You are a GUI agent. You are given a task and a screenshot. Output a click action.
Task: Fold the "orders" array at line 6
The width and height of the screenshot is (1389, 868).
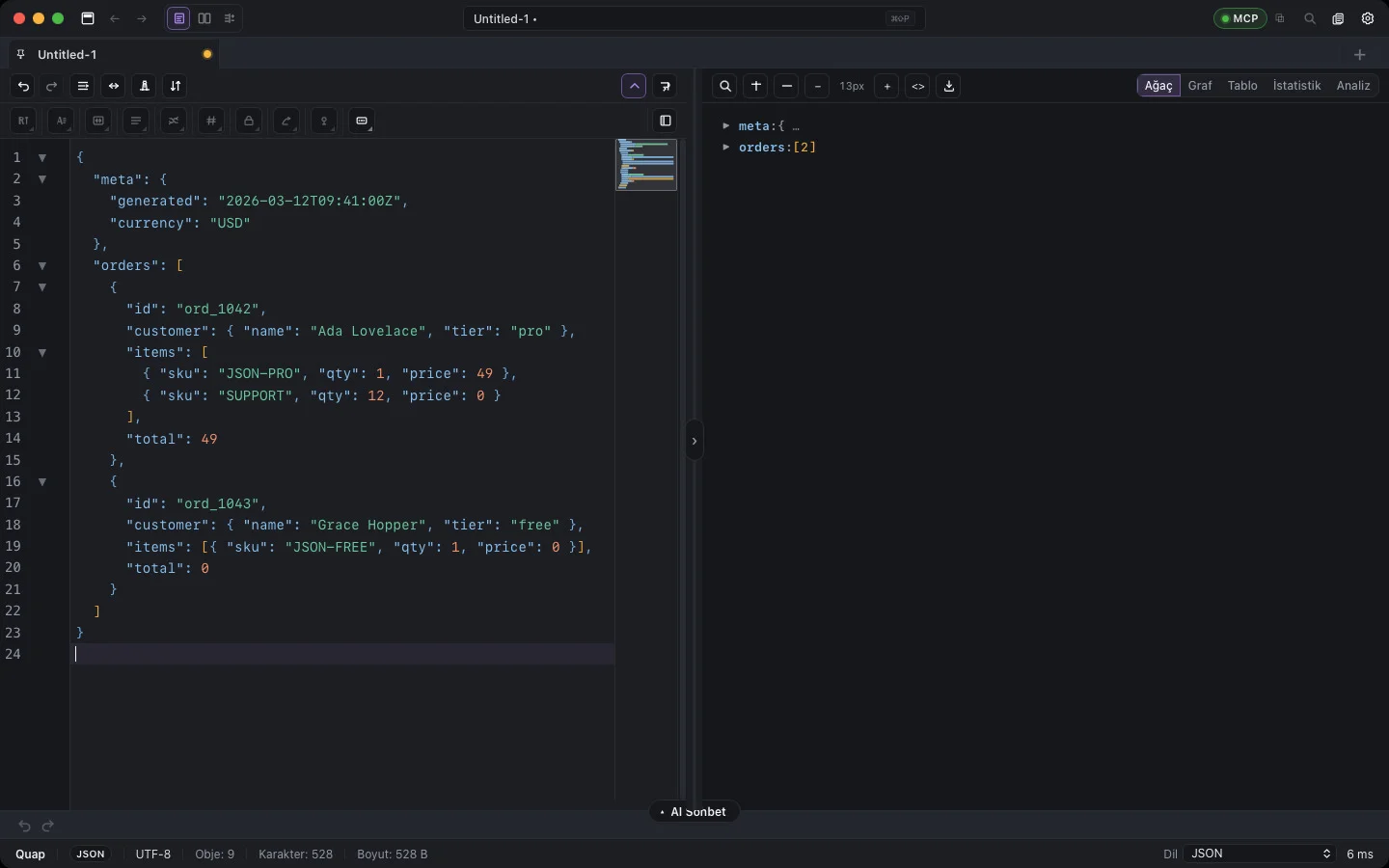[42, 265]
